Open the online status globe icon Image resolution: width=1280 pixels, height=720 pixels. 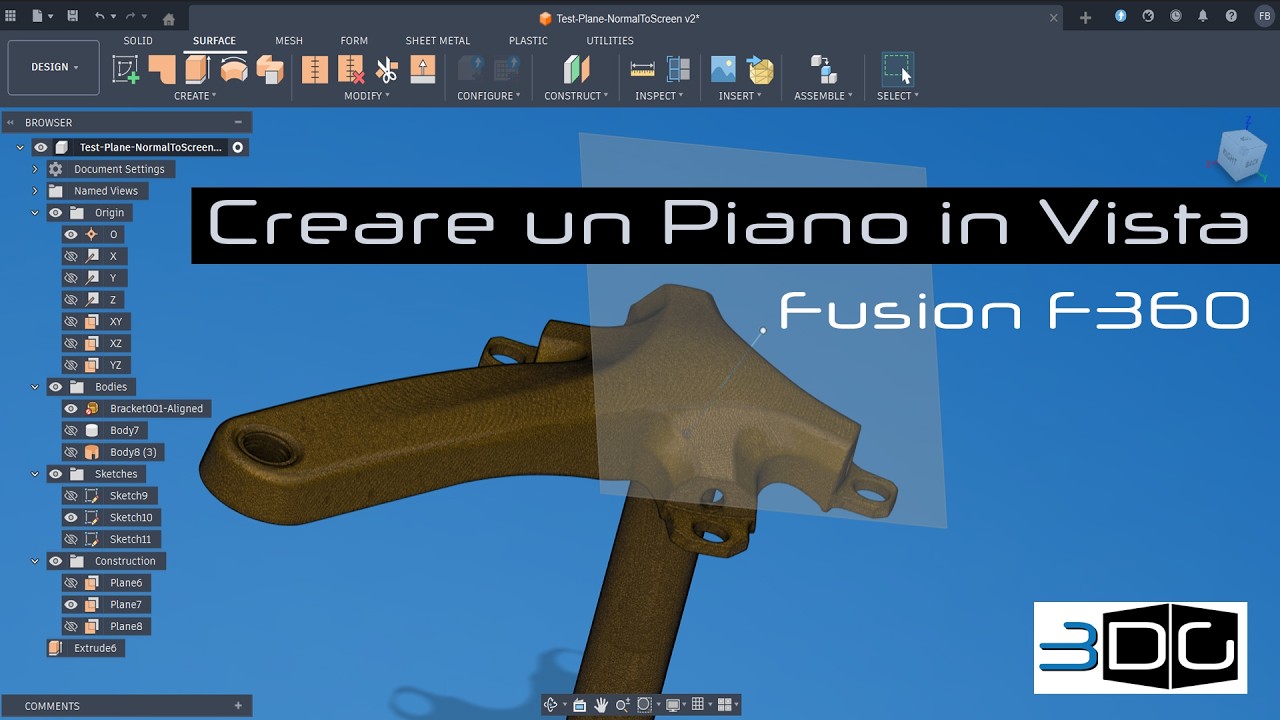point(1148,16)
